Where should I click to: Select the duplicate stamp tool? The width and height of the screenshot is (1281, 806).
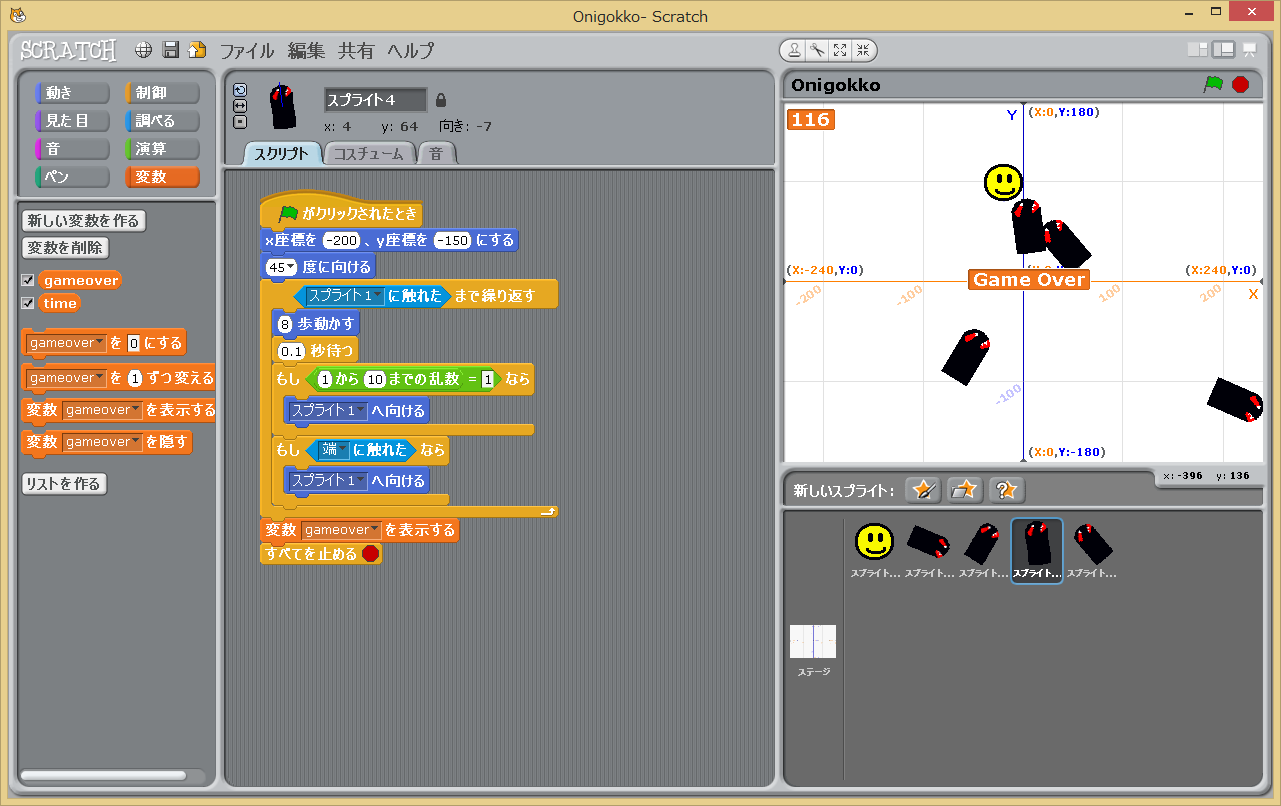click(x=794, y=50)
